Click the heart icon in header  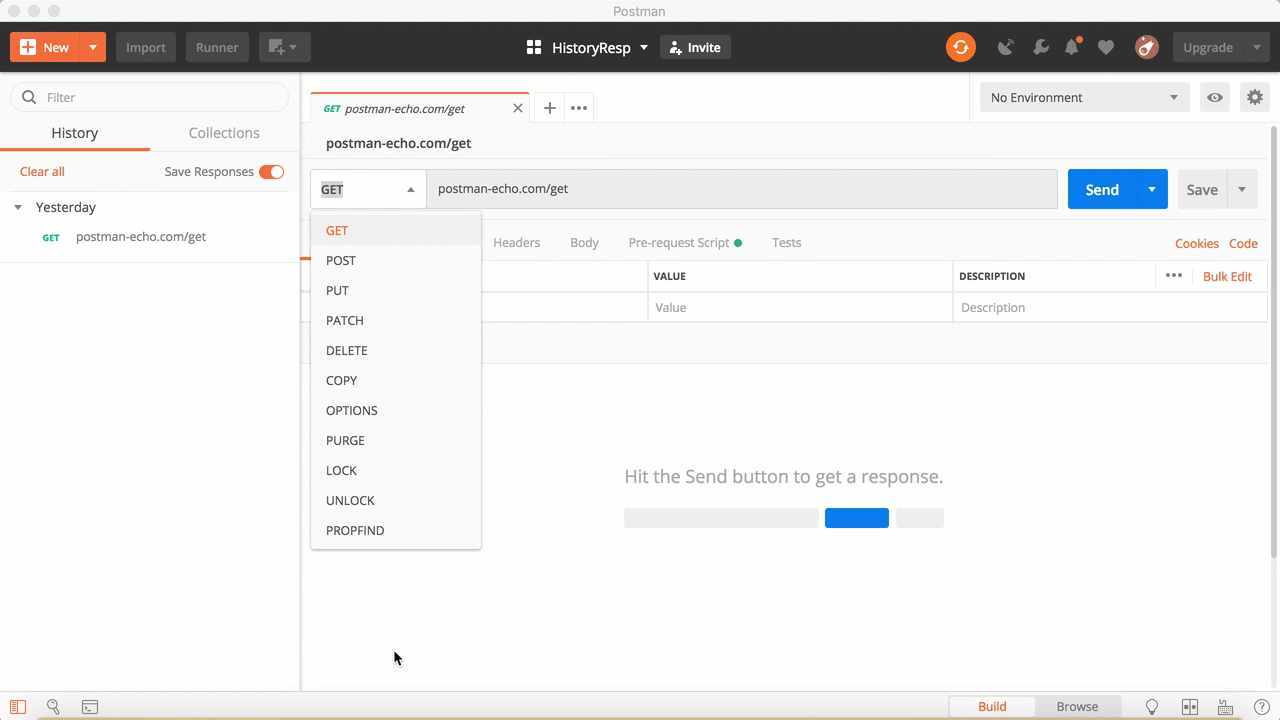click(x=1105, y=47)
